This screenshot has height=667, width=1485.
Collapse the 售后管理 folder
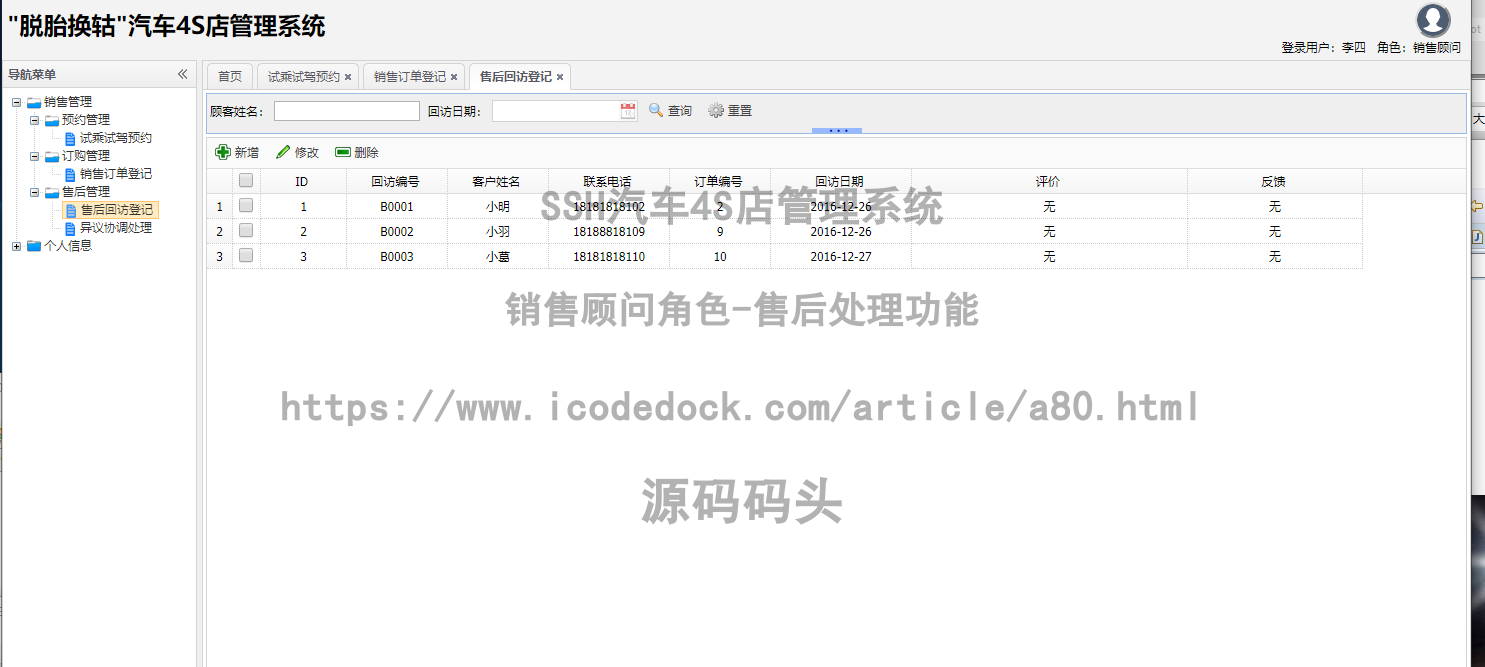pos(35,192)
